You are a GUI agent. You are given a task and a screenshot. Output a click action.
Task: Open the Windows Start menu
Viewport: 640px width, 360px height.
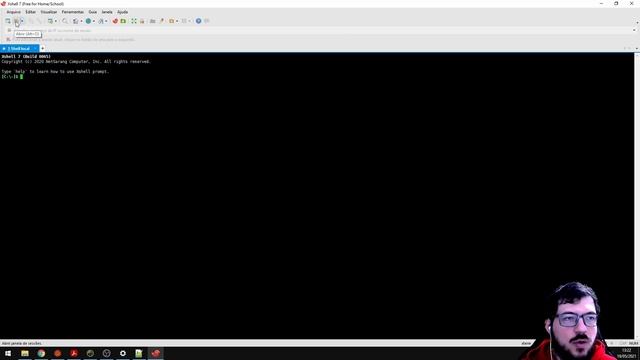pyautogui.click(x=8, y=353)
